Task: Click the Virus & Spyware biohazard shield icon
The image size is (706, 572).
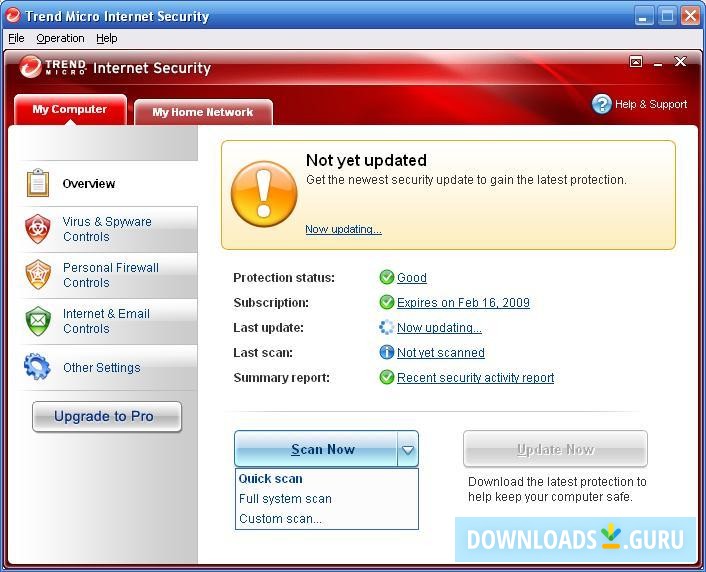Action: tap(38, 229)
